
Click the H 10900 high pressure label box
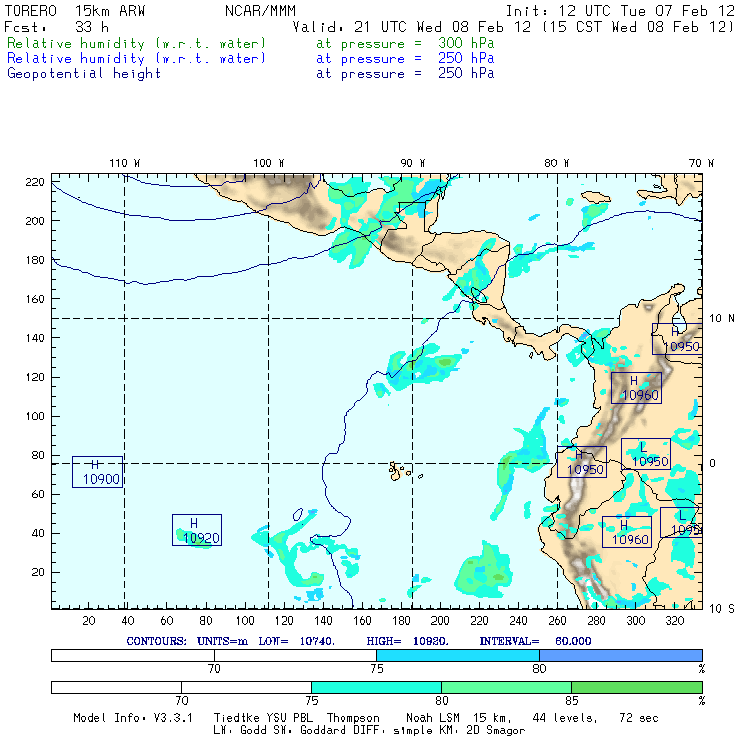(x=97, y=472)
